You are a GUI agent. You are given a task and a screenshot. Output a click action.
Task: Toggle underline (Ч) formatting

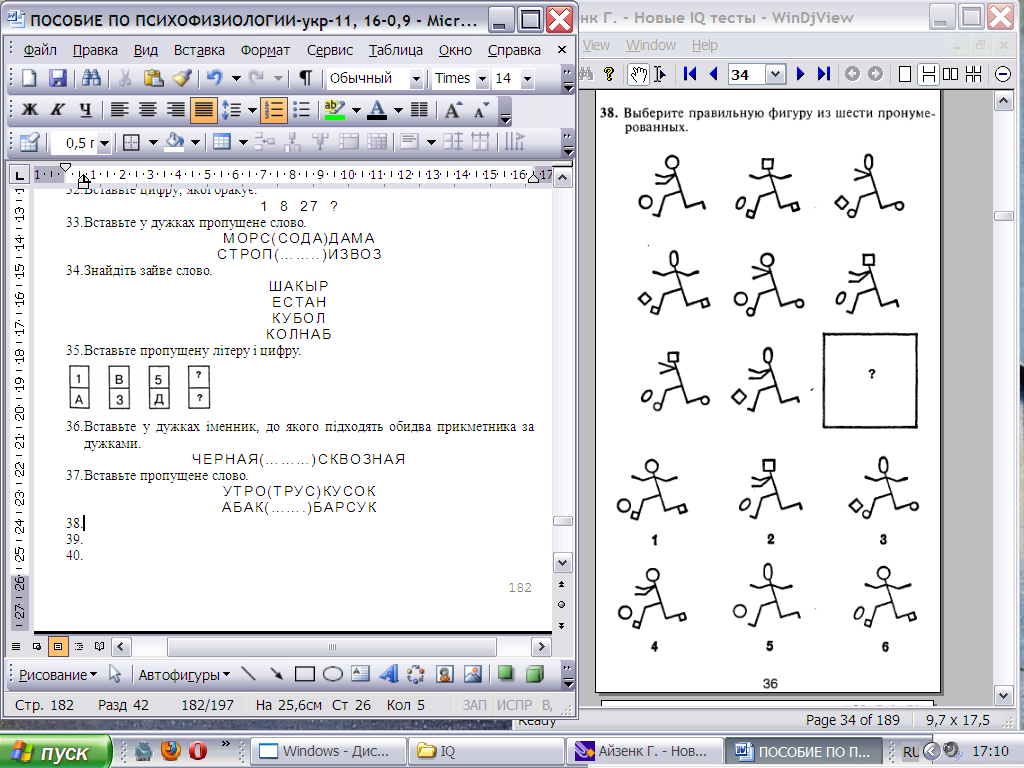[x=86, y=110]
